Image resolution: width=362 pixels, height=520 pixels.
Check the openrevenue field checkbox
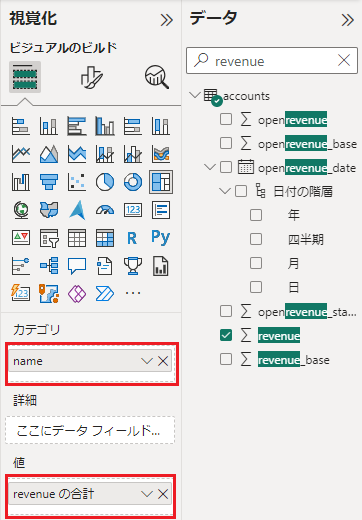226,119
